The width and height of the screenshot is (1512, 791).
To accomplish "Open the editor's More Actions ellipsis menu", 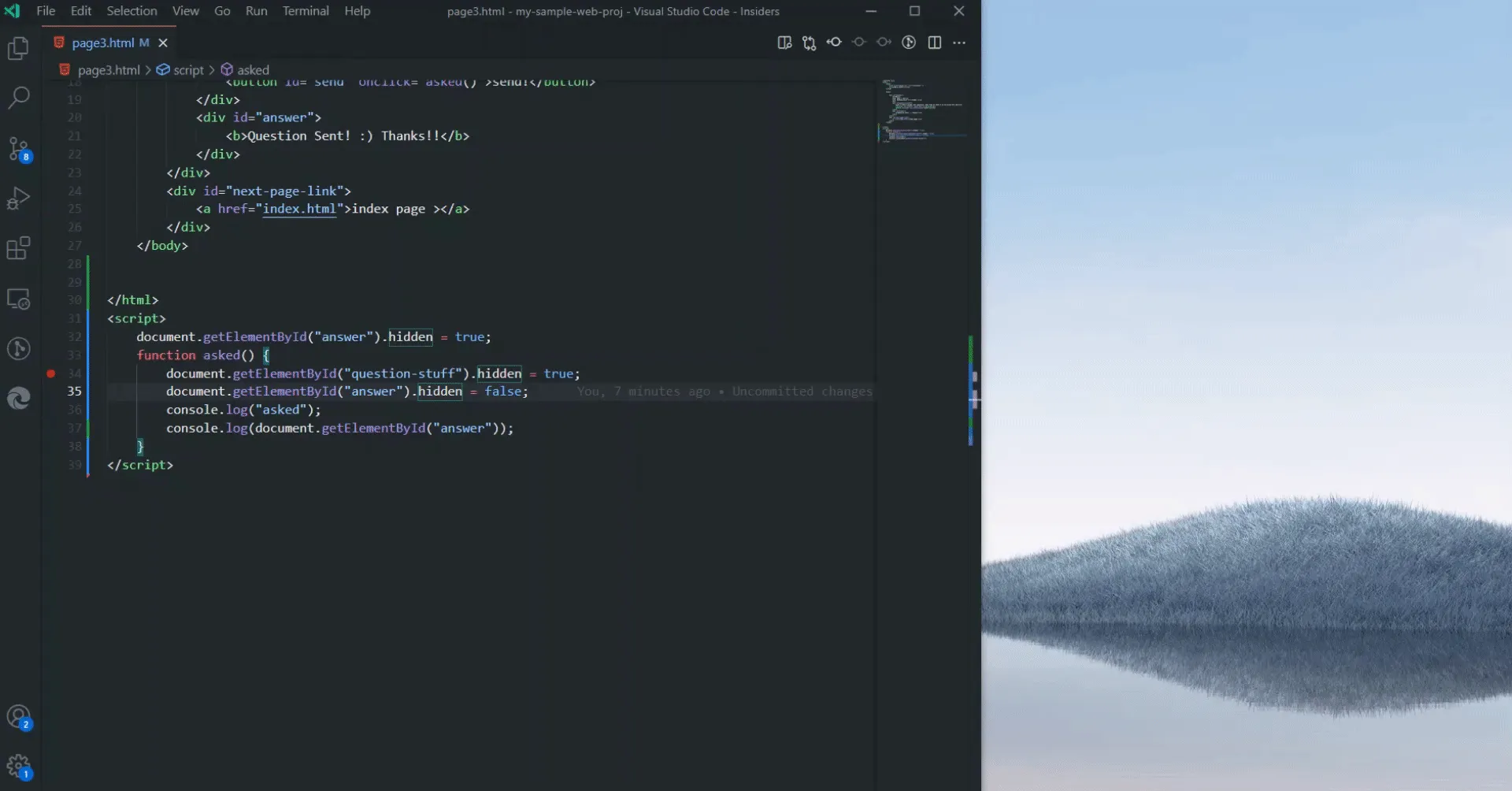I will click(960, 43).
